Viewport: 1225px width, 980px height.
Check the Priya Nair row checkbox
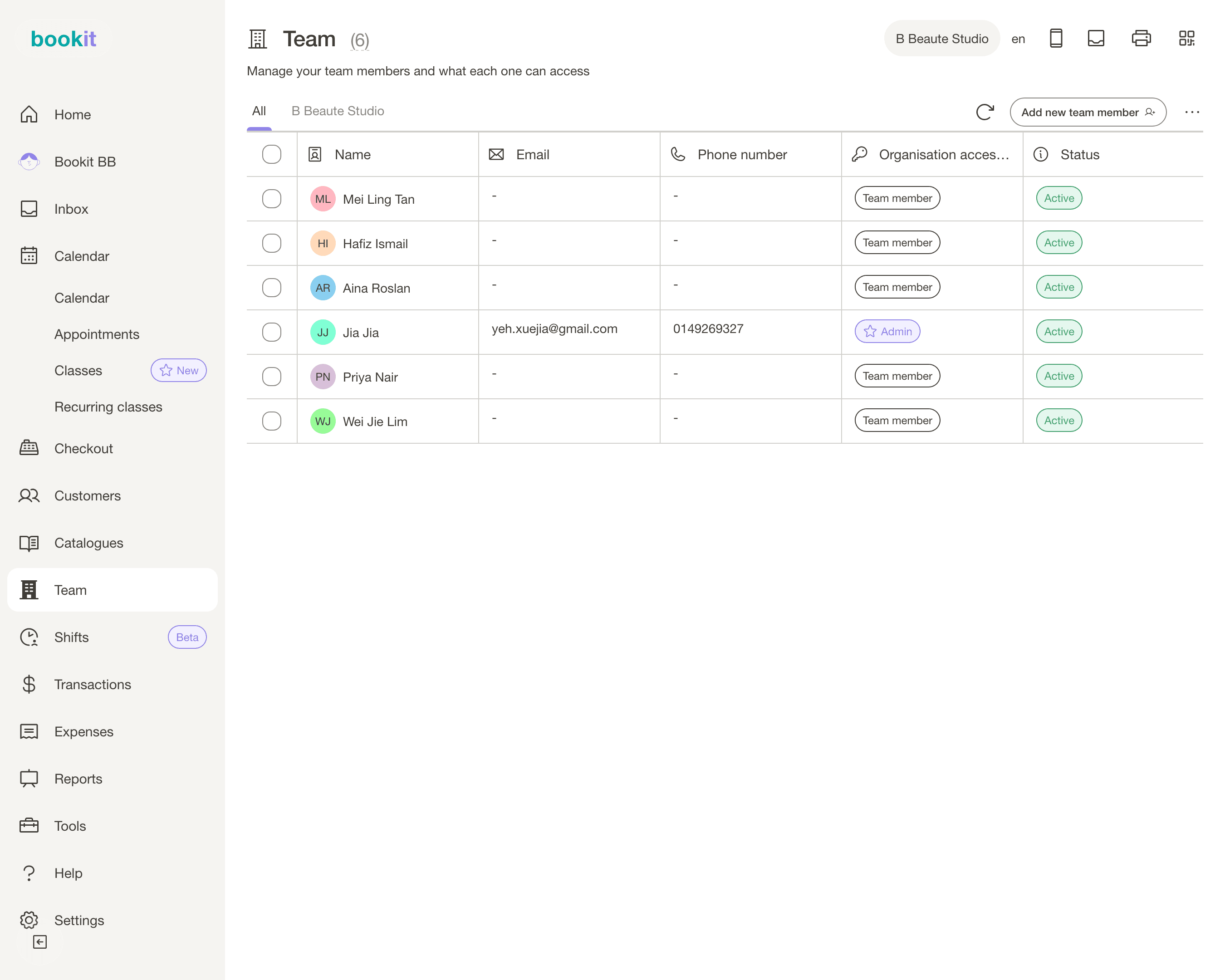tap(272, 376)
